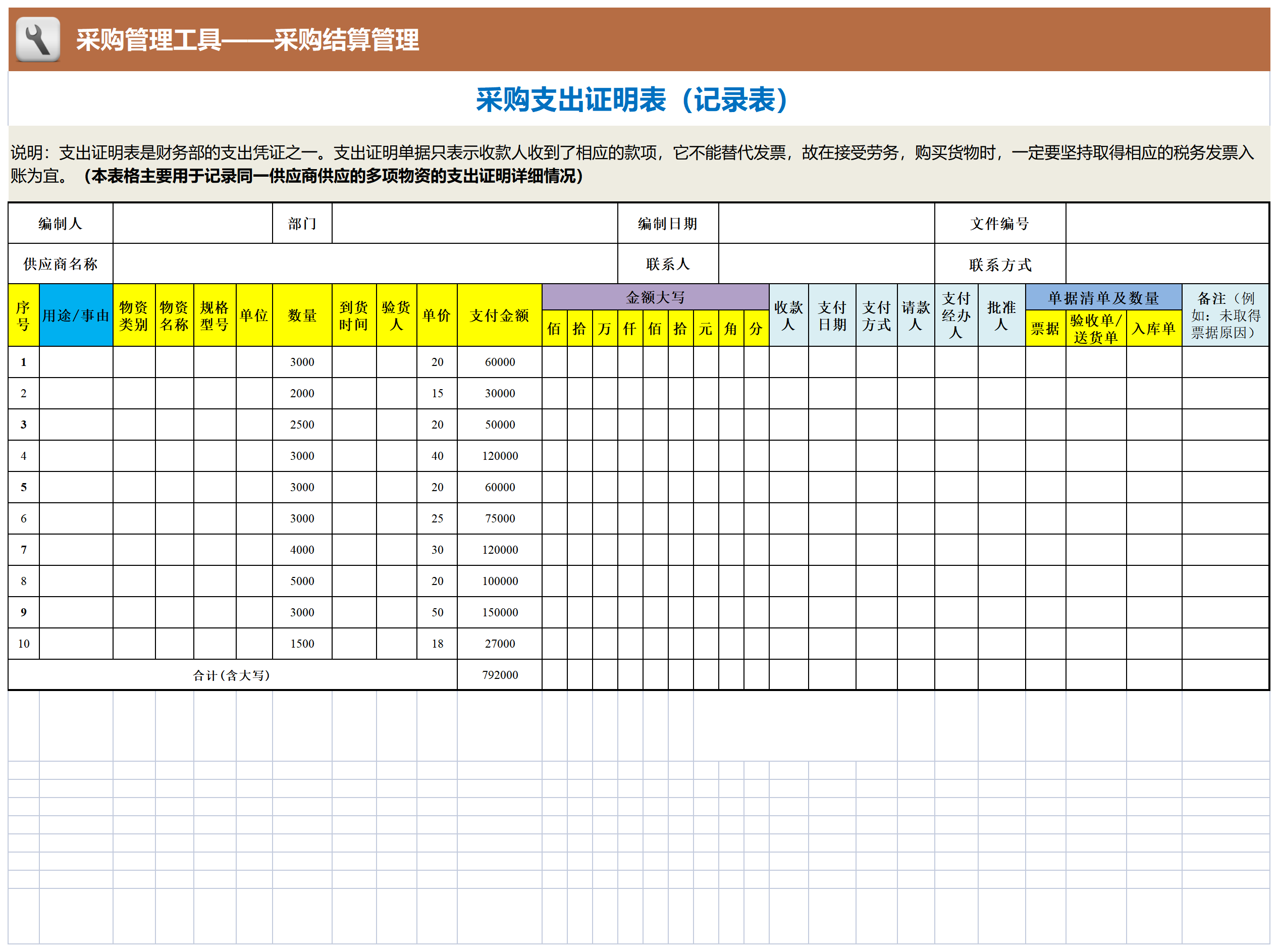Select the 序号 column header

pyautogui.click(x=24, y=315)
